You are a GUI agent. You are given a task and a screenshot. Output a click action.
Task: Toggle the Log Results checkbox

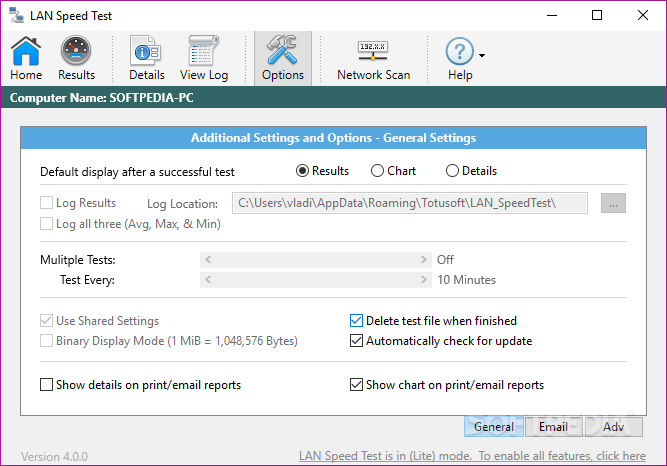[x=46, y=203]
